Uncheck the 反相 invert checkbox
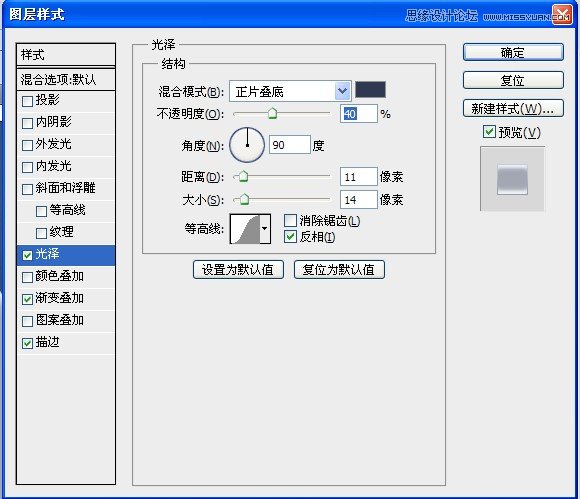 pos(290,237)
